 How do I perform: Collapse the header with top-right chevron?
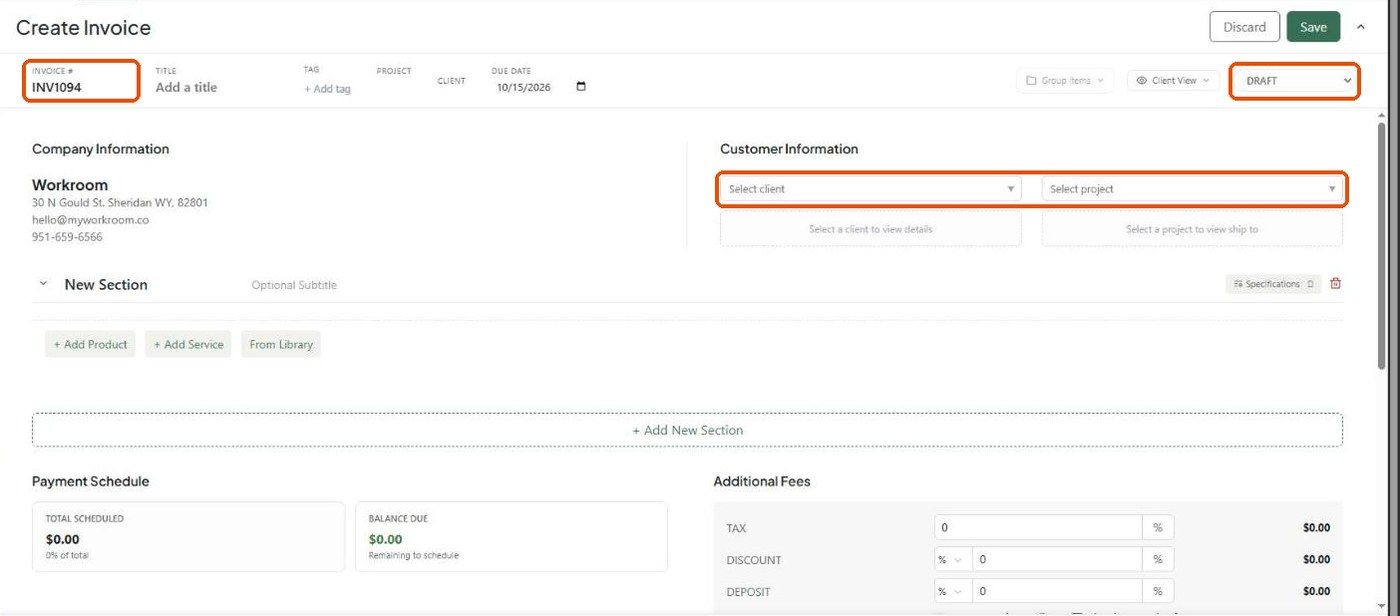1361,27
